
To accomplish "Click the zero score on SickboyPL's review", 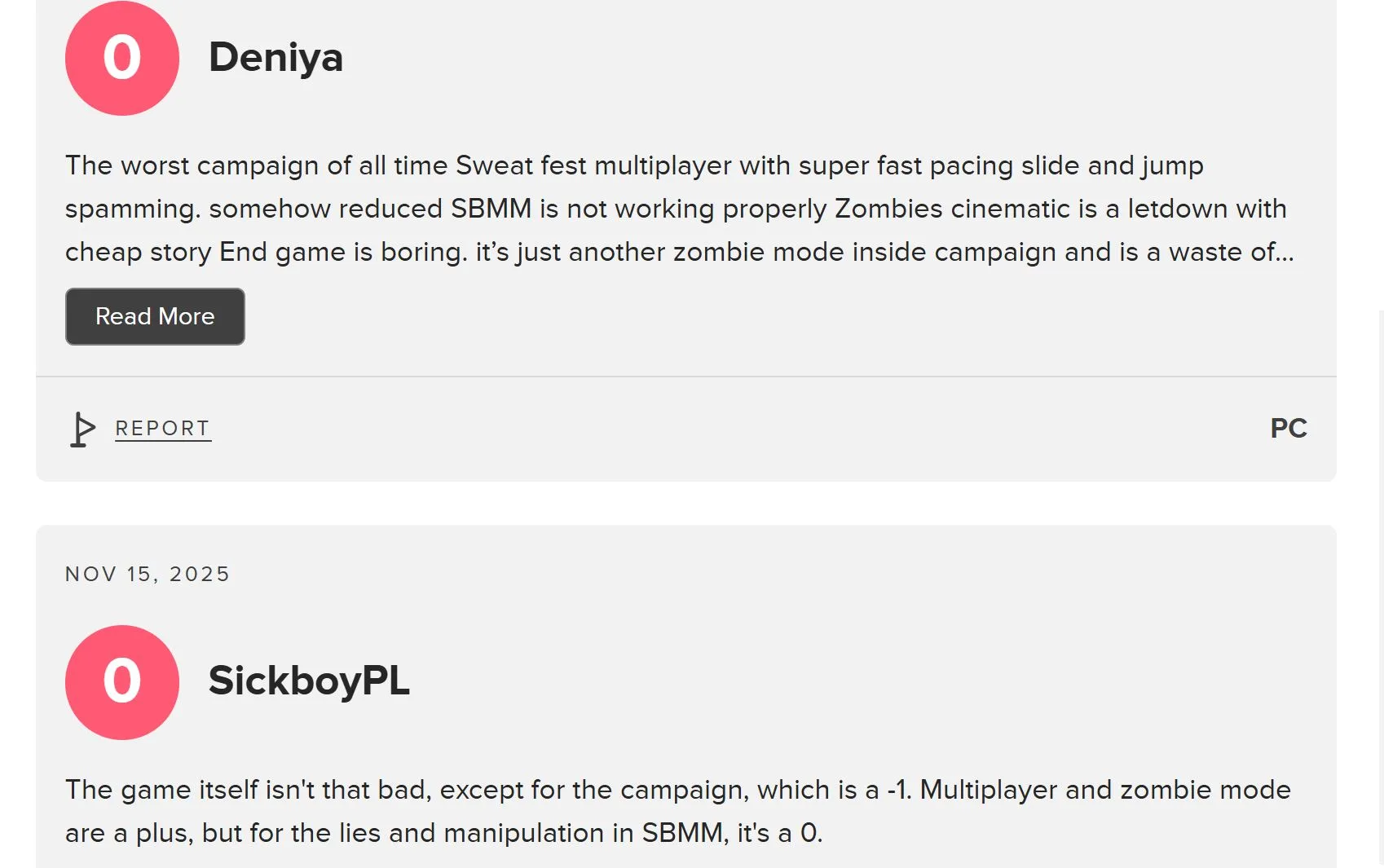I will (x=121, y=683).
